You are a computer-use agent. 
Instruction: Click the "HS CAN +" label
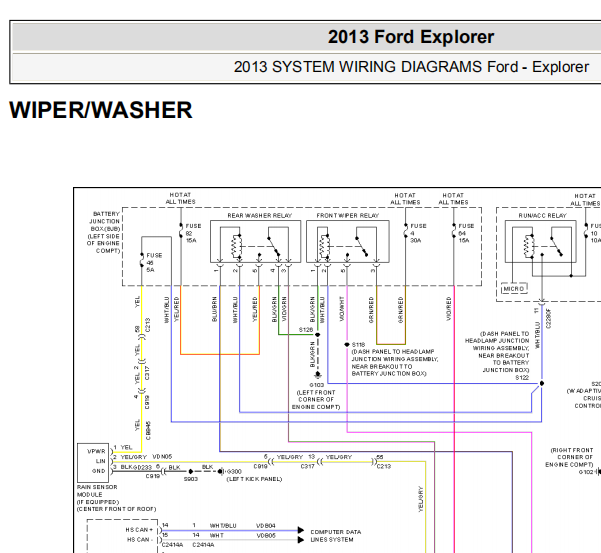139,530
